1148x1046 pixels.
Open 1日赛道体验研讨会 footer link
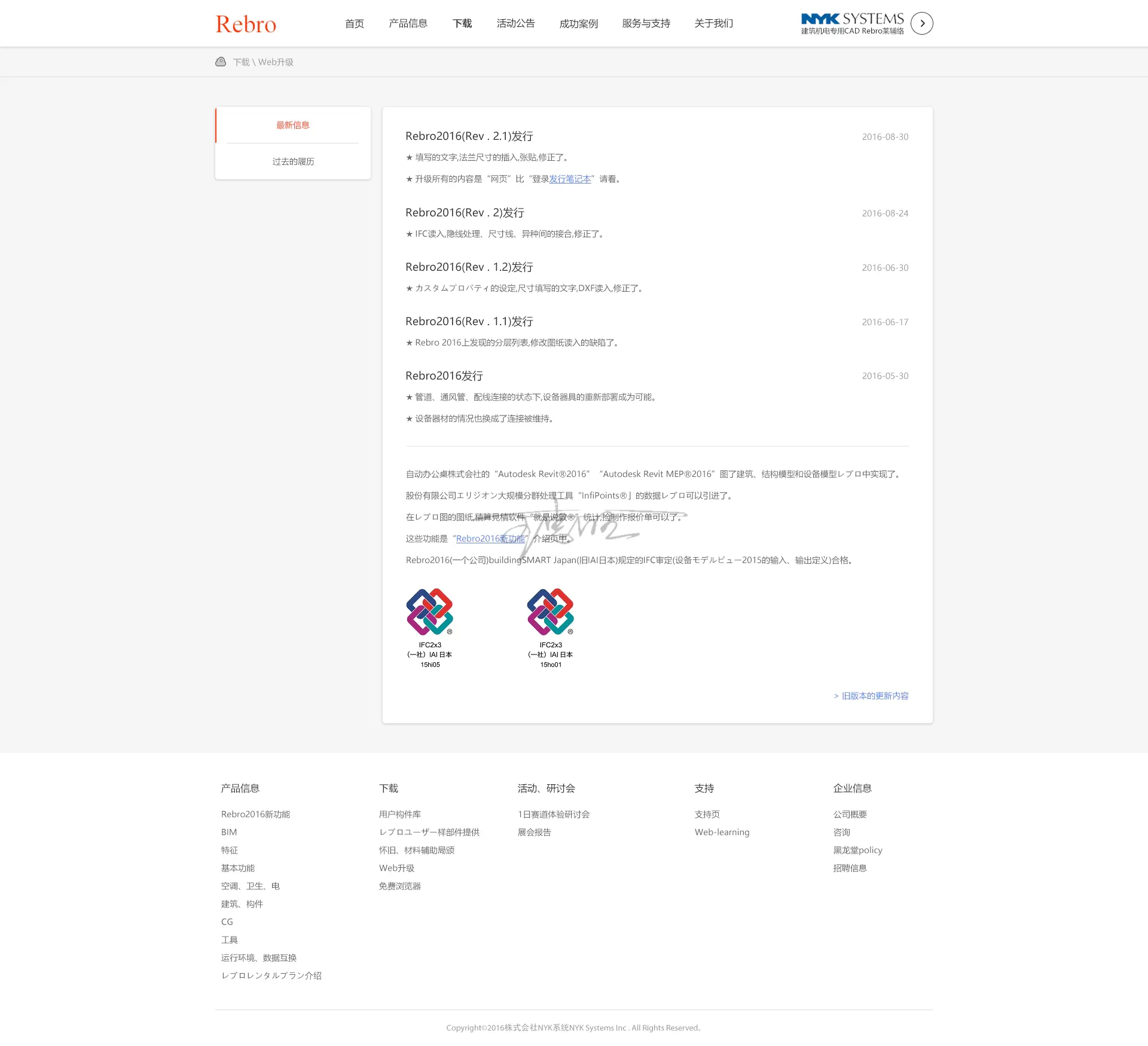554,814
